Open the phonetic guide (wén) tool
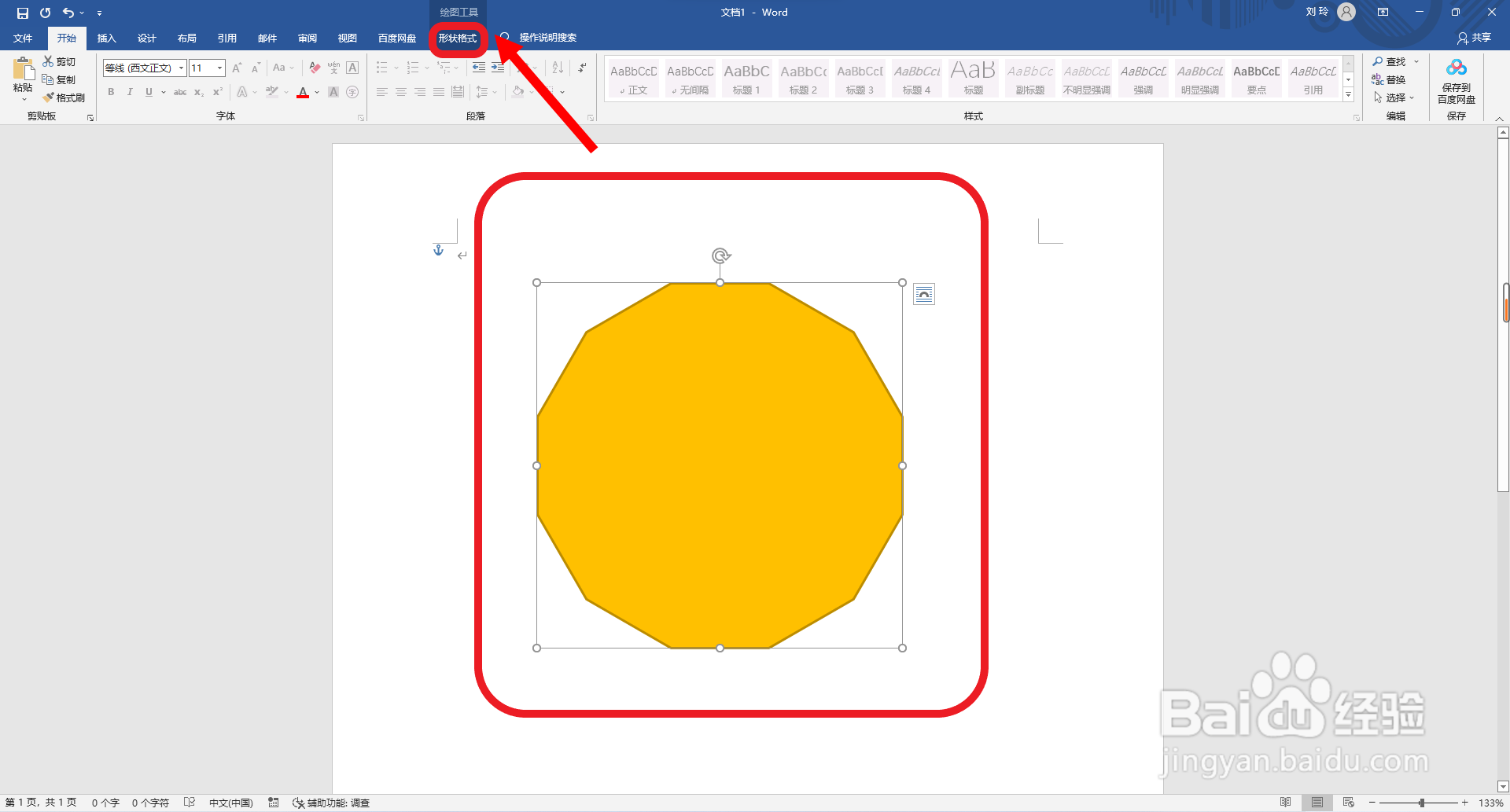This screenshot has width=1510, height=812. [x=333, y=68]
